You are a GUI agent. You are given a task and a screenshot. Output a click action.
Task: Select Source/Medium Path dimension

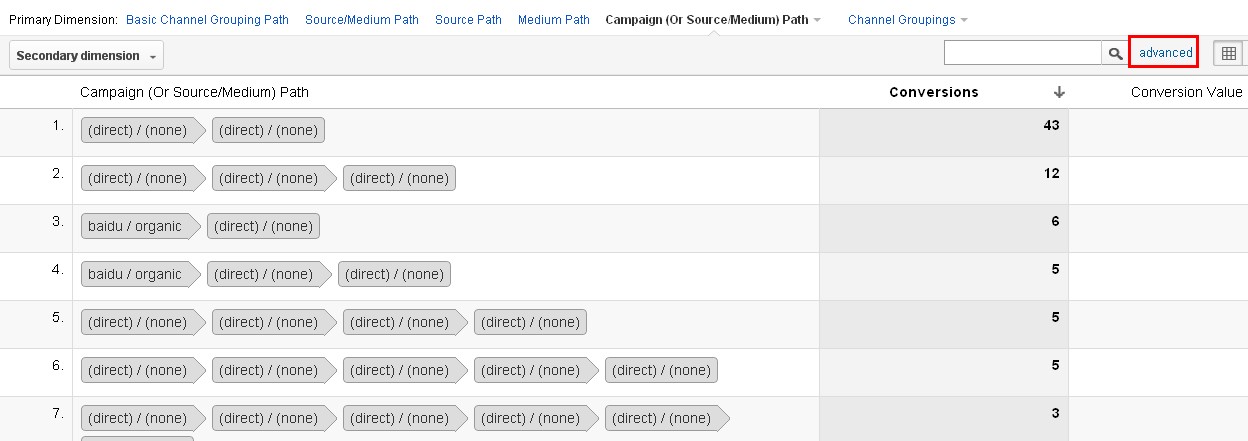coord(362,20)
